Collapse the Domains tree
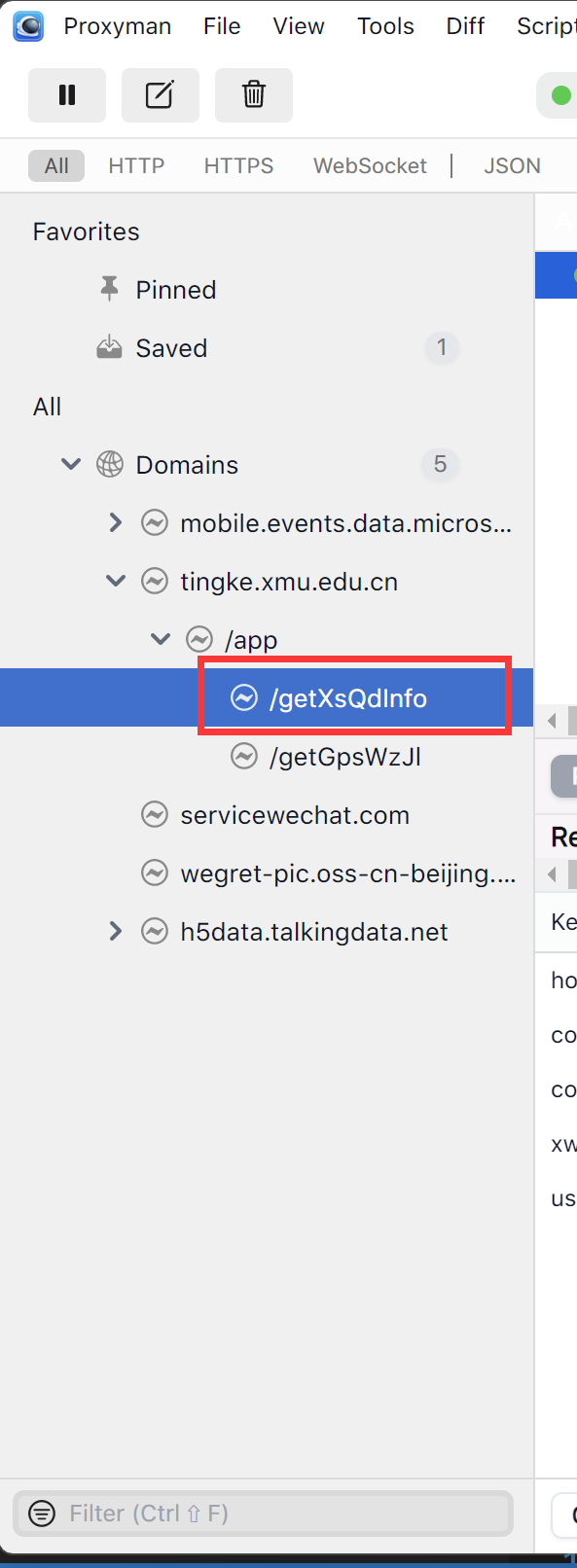This screenshot has height=1568, width=577. point(71,464)
